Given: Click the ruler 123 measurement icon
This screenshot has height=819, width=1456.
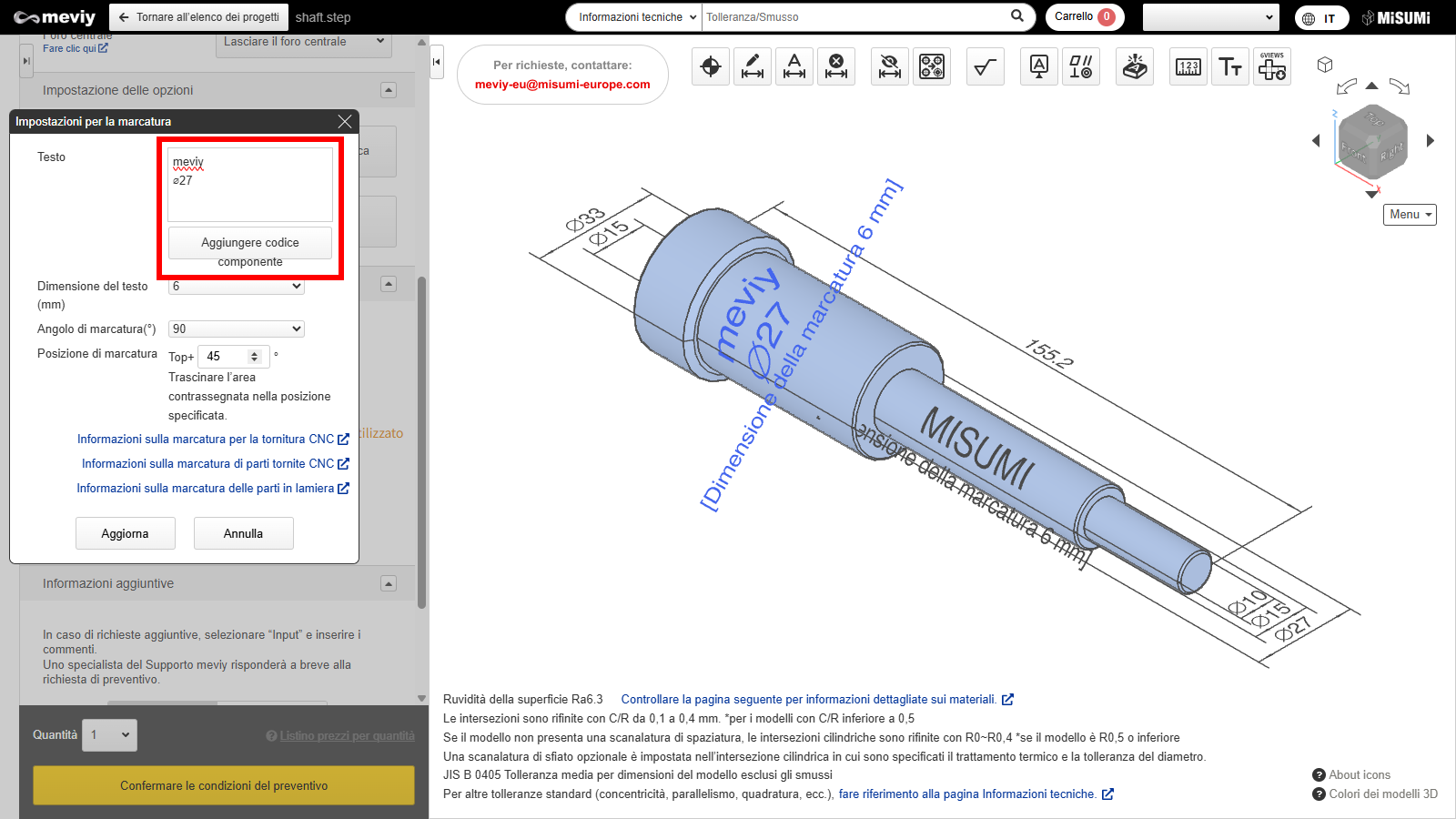Looking at the screenshot, I should click(x=1188, y=66).
